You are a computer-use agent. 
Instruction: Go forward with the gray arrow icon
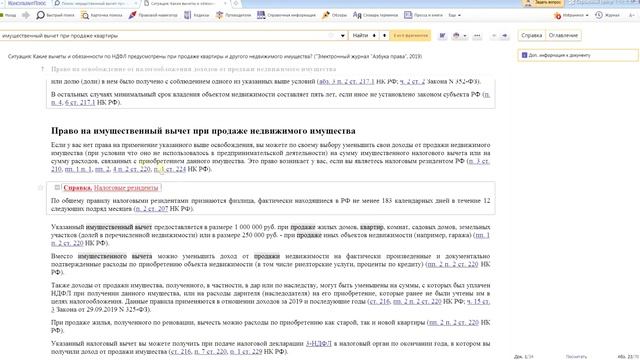26,15
